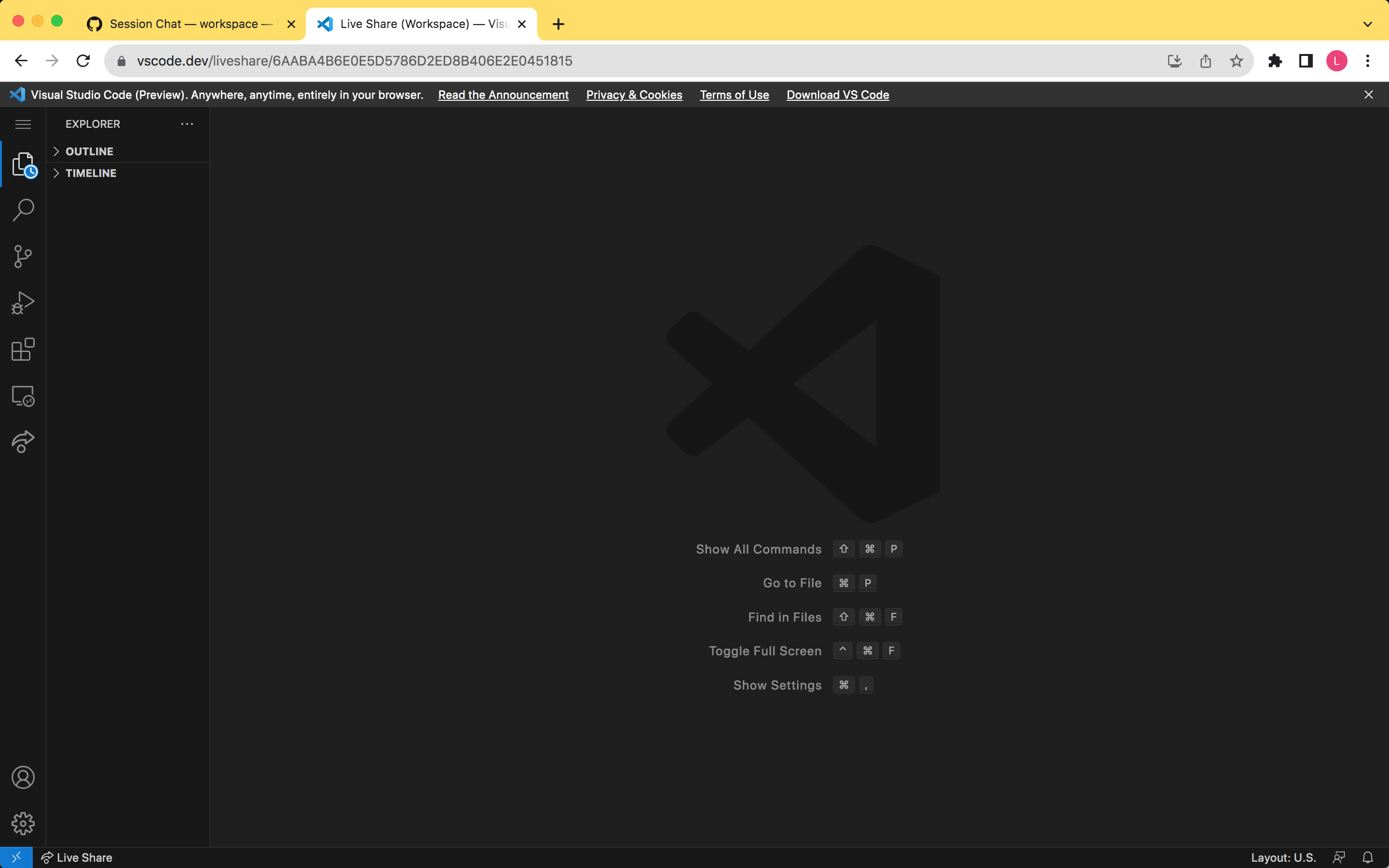Open the hamburger menu
This screenshot has width=1389, height=868.
[x=23, y=123]
